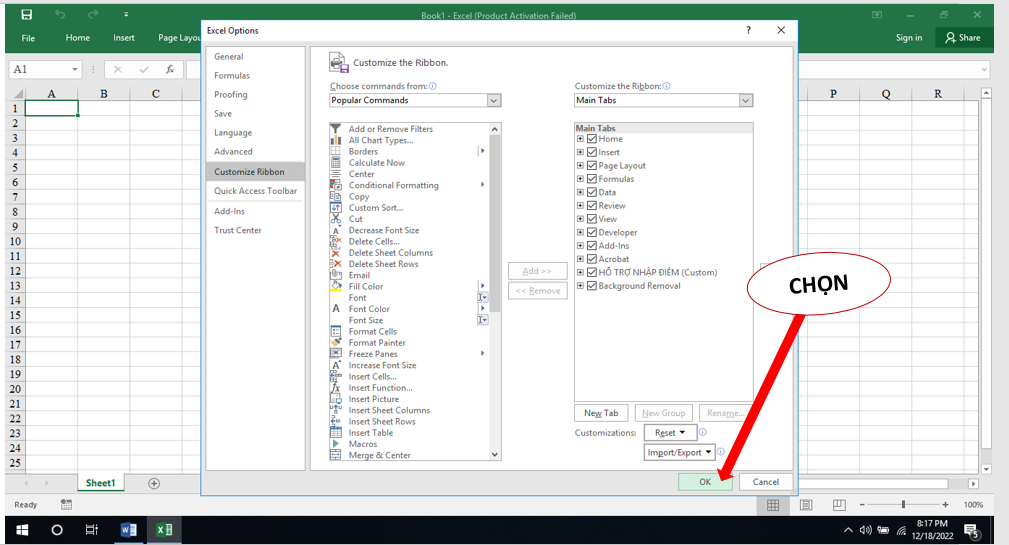This screenshot has height=545, width=1009.
Task: Select the Conditional Formatting command icon
Action: point(336,185)
